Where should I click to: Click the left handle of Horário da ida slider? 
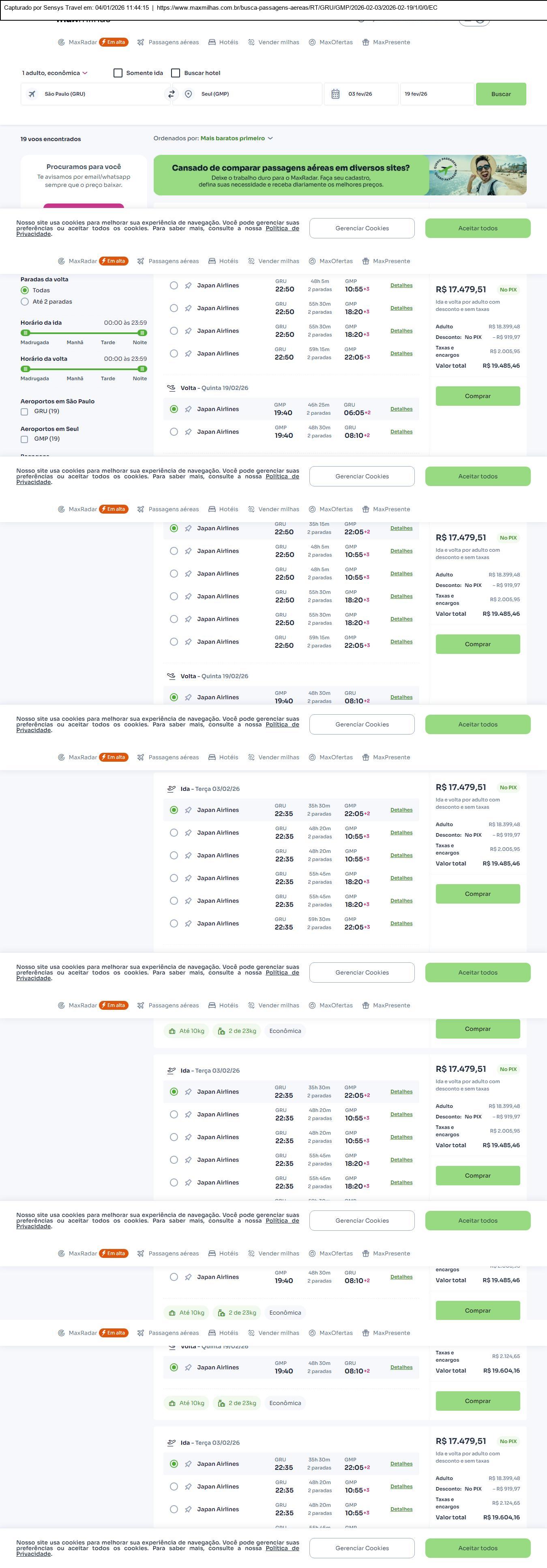tap(25, 333)
